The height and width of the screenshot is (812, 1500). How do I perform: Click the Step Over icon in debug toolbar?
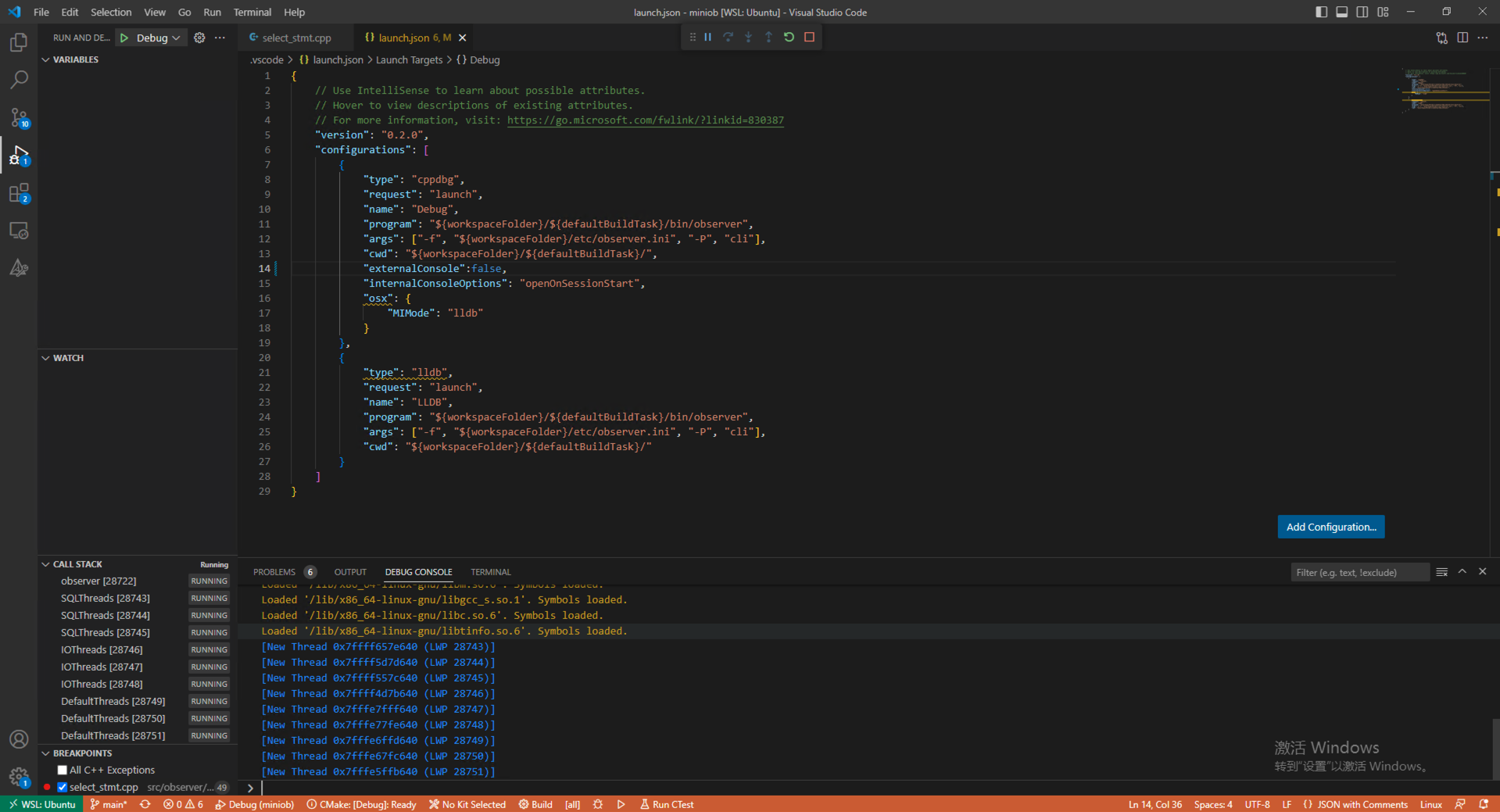(x=728, y=37)
